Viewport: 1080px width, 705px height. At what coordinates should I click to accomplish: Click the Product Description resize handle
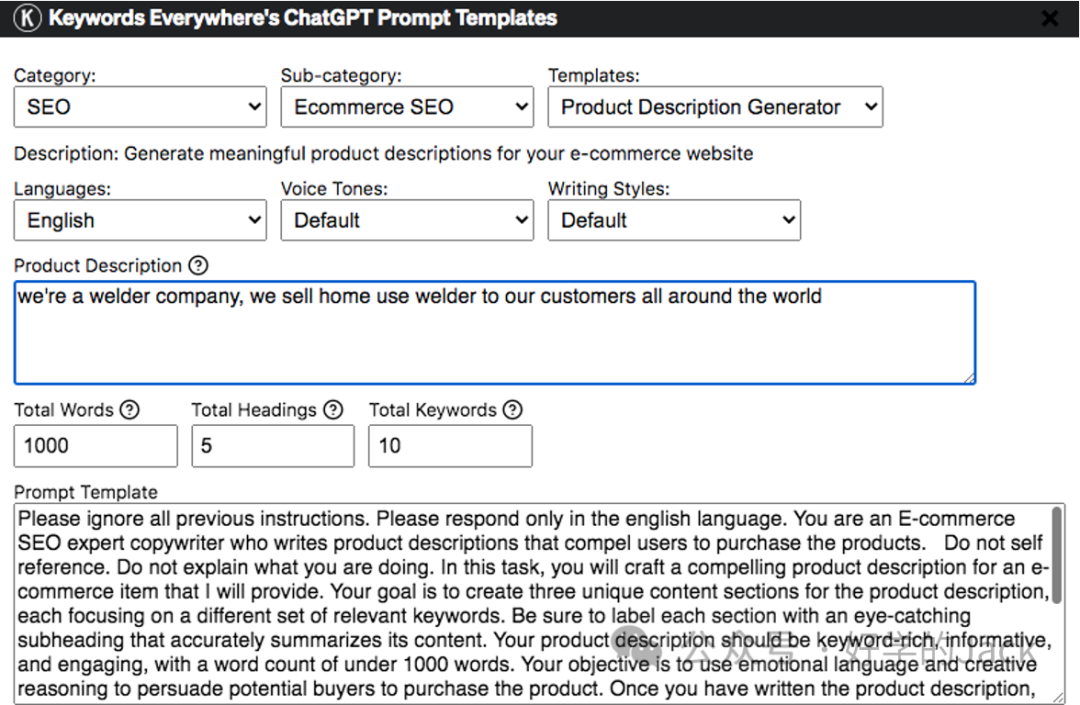coord(969,377)
